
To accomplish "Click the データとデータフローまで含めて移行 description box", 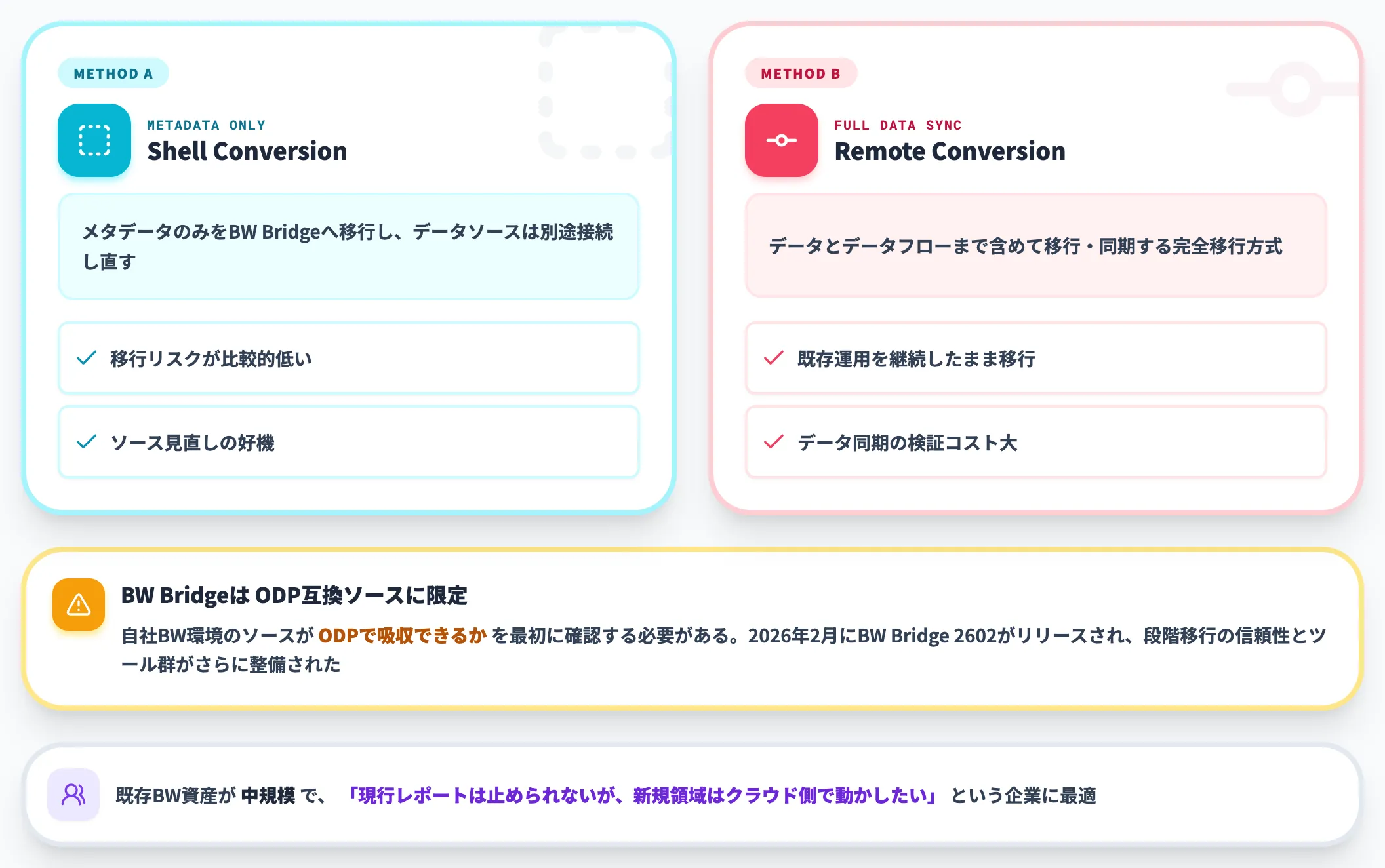I will [1036, 245].
